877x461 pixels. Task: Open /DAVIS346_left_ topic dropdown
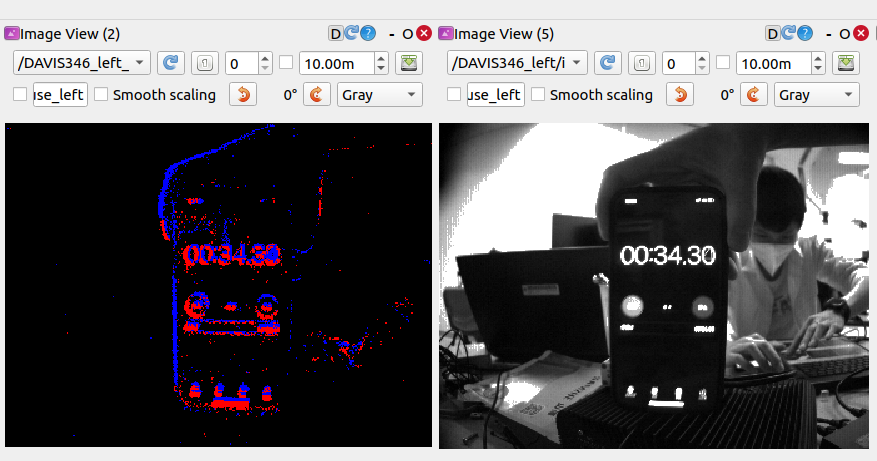pos(82,63)
